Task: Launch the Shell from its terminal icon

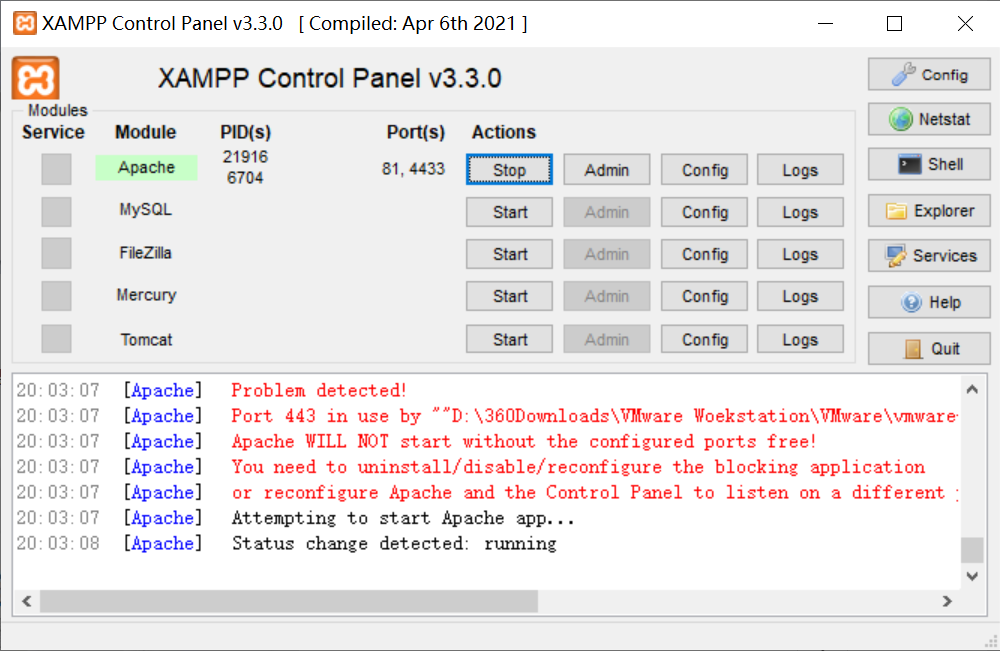Action: coord(928,164)
